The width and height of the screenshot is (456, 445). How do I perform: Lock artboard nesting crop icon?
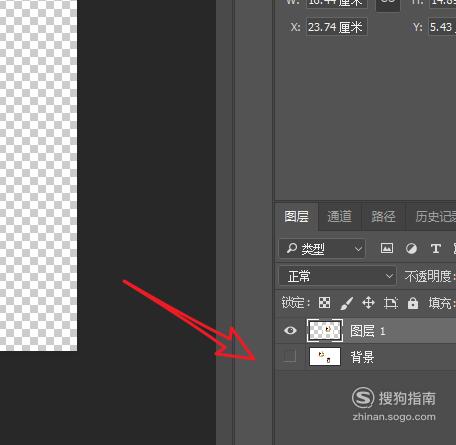391,303
